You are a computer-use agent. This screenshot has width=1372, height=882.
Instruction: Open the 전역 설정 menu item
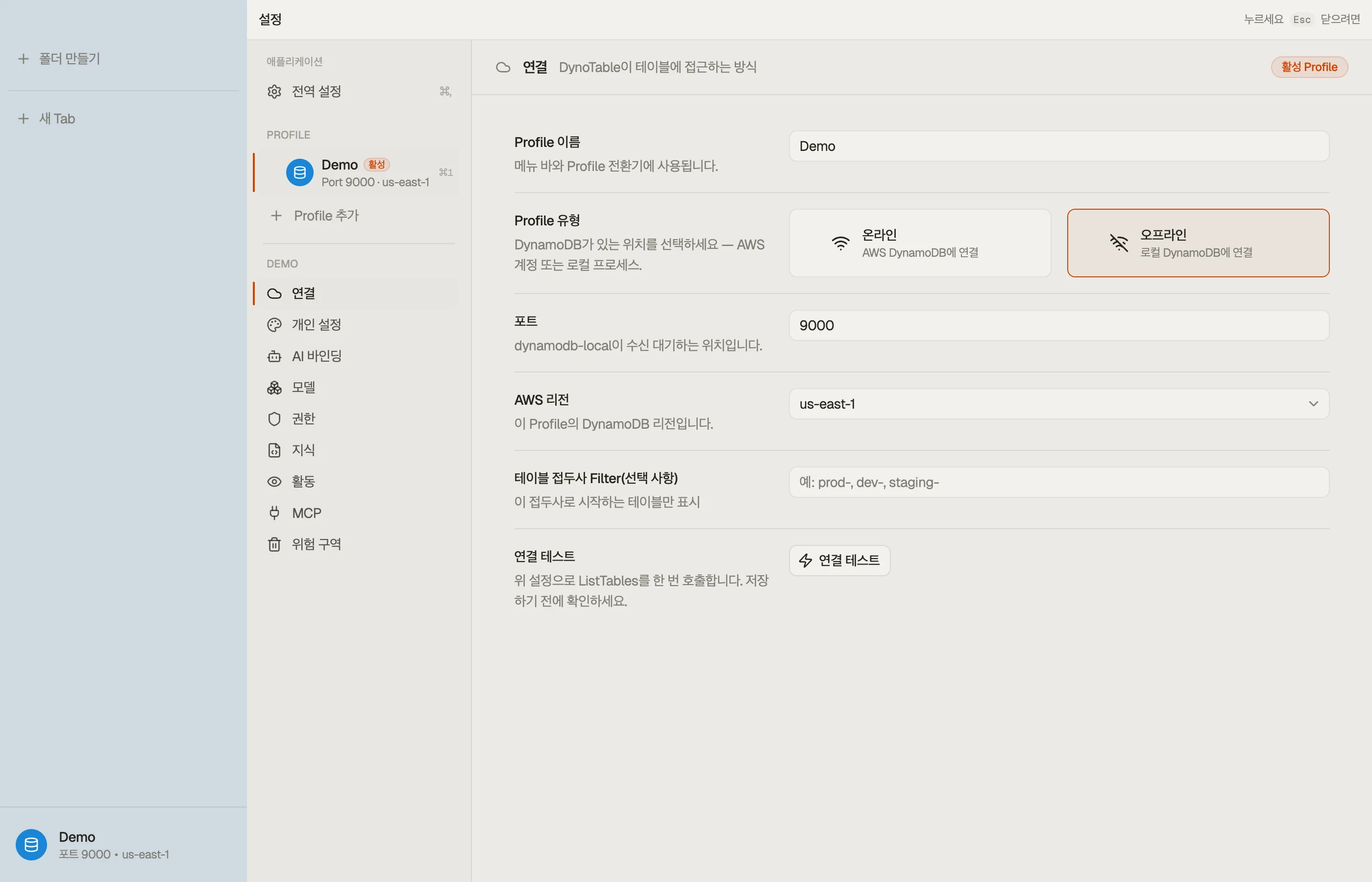(x=359, y=92)
